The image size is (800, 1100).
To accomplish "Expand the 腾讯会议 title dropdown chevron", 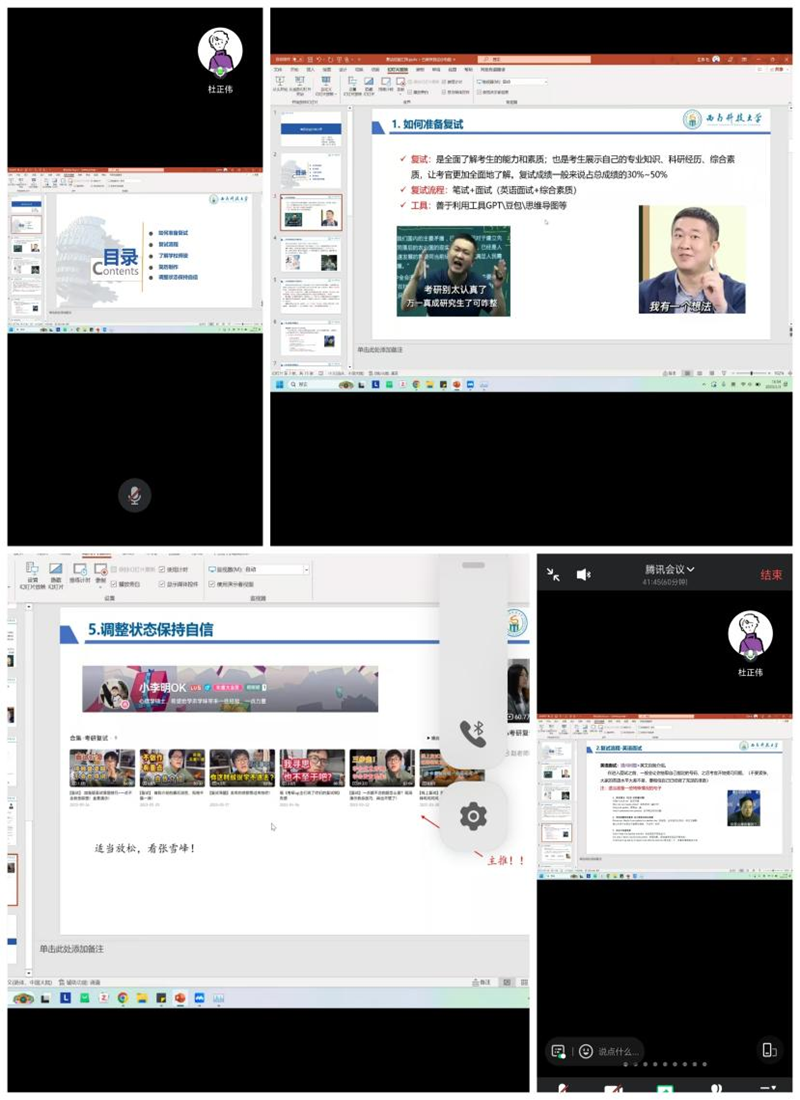I will pyautogui.click(x=690, y=570).
